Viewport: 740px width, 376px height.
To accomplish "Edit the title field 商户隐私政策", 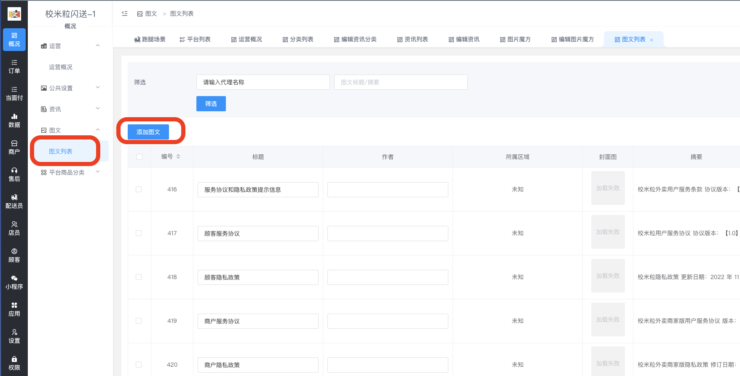I will [x=258, y=365].
